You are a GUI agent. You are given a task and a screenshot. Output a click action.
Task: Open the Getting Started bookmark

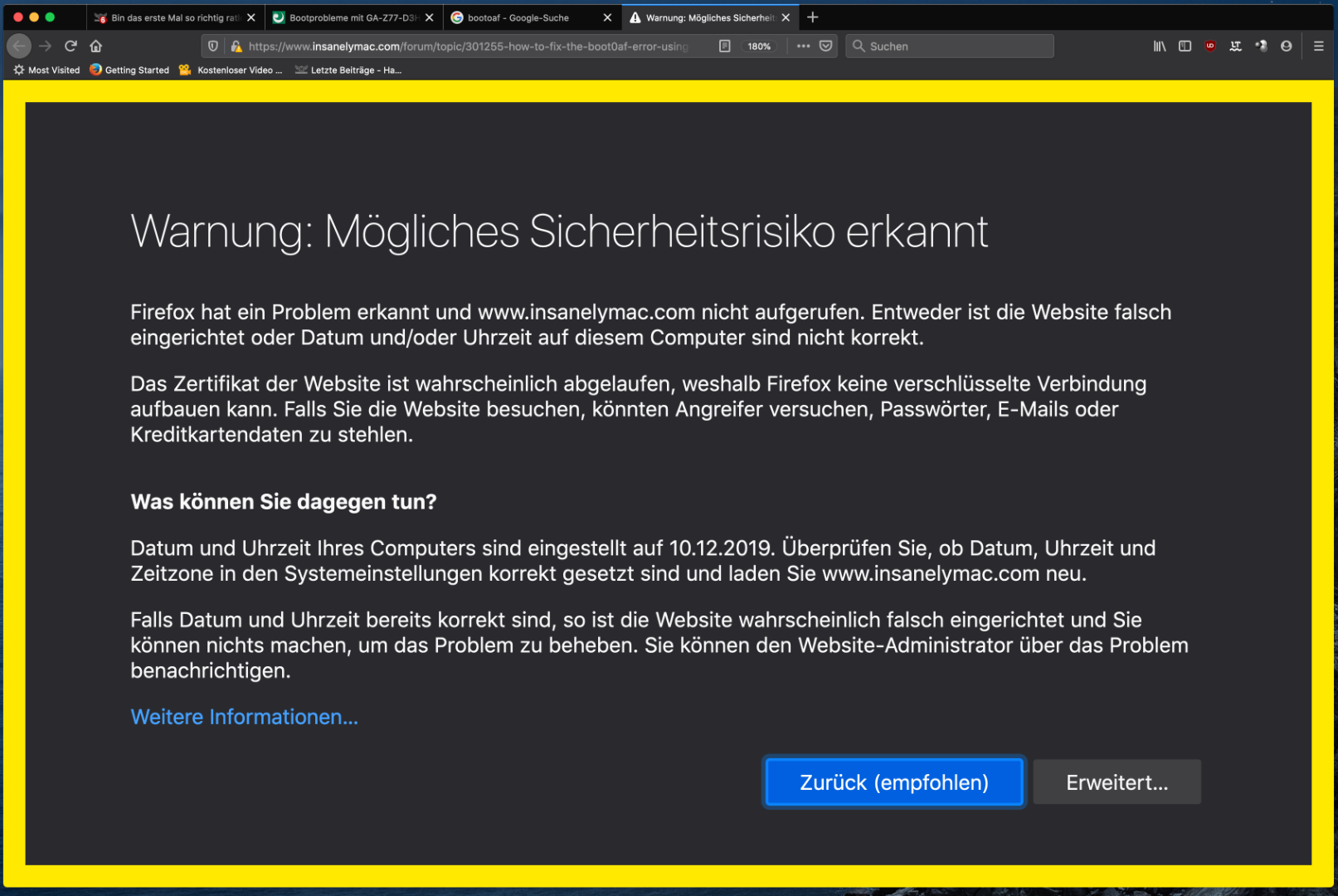click(129, 71)
